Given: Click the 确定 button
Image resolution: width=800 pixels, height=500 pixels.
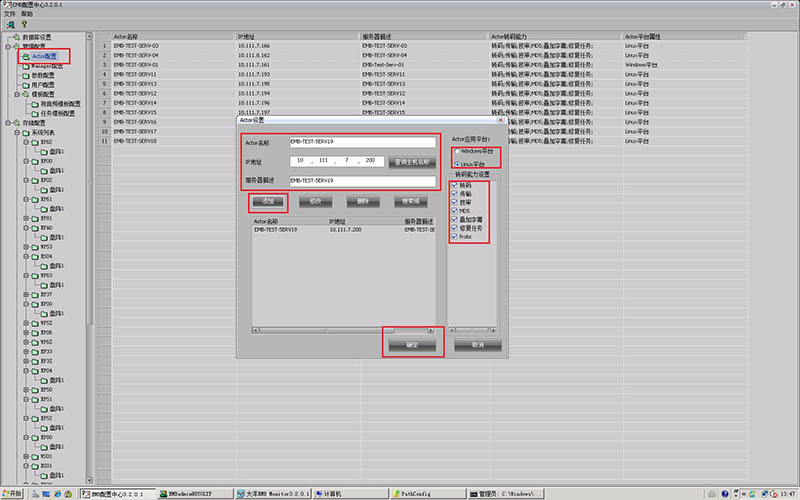Looking at the screenshot, I should pyautogui.click(x=412, y=345).
